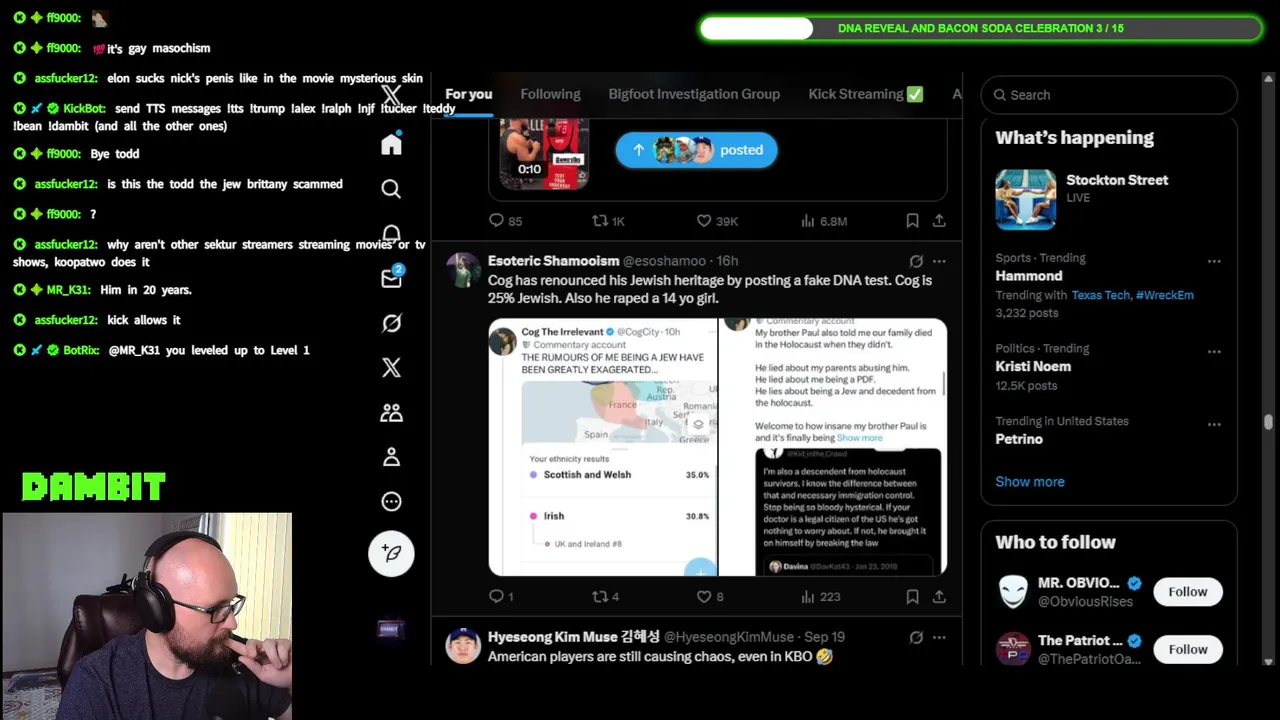The height and width of the screenshot is (720, 1280).
Task: Open Hammond trending topic
Action: pos(1028,276)
